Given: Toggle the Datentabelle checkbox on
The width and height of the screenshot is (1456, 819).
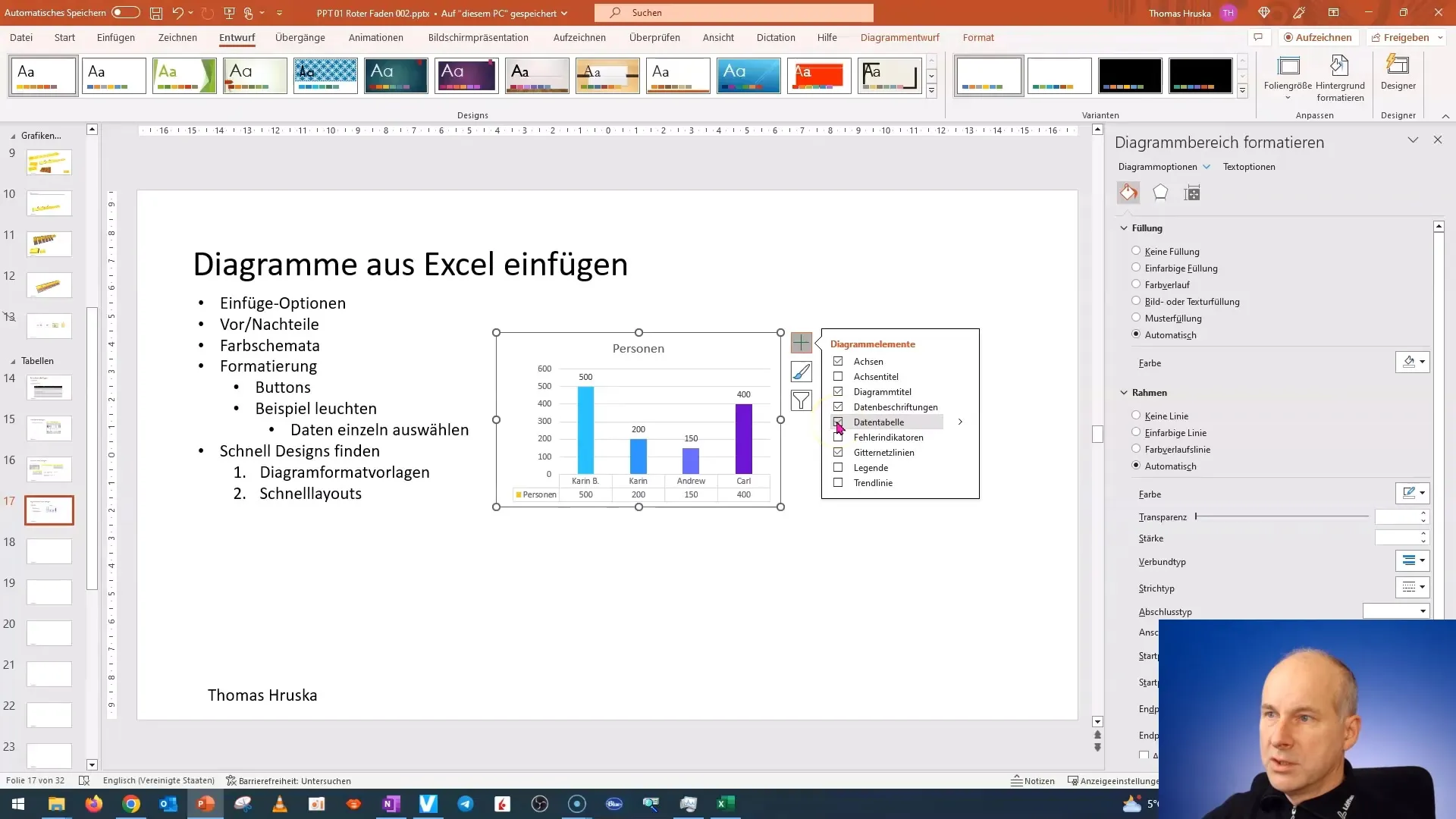Looking at the screenshot, I should [838, 421].
